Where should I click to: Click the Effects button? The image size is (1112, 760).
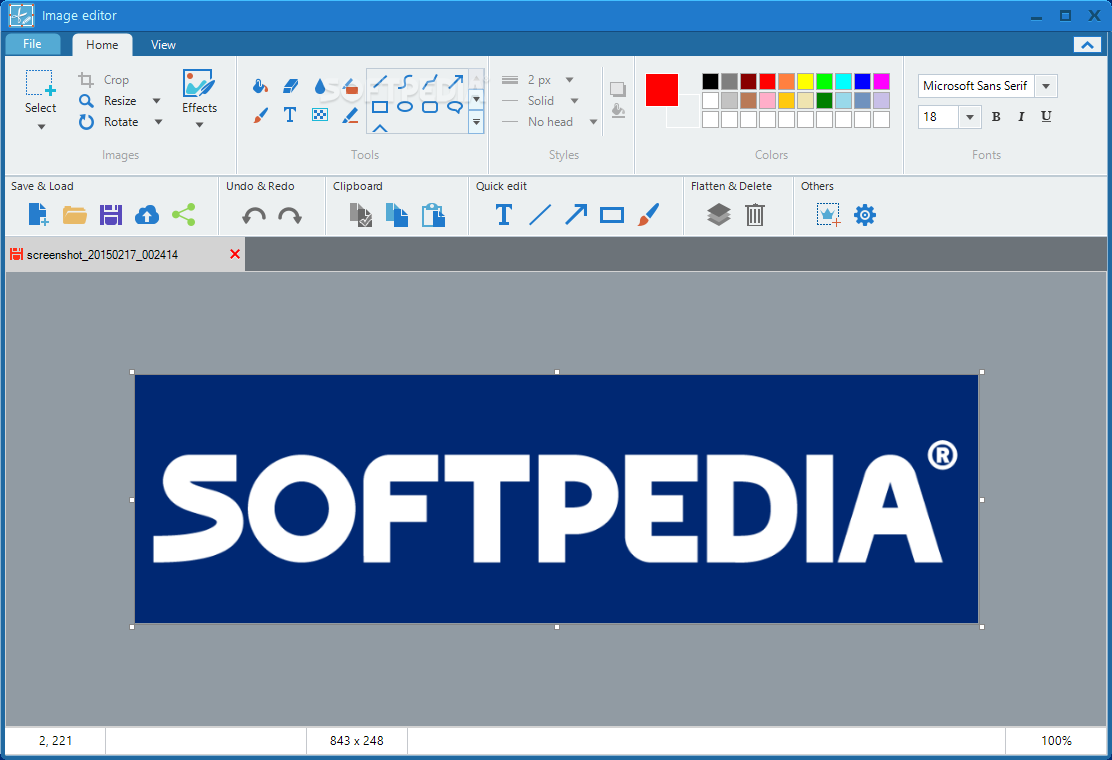199,91
